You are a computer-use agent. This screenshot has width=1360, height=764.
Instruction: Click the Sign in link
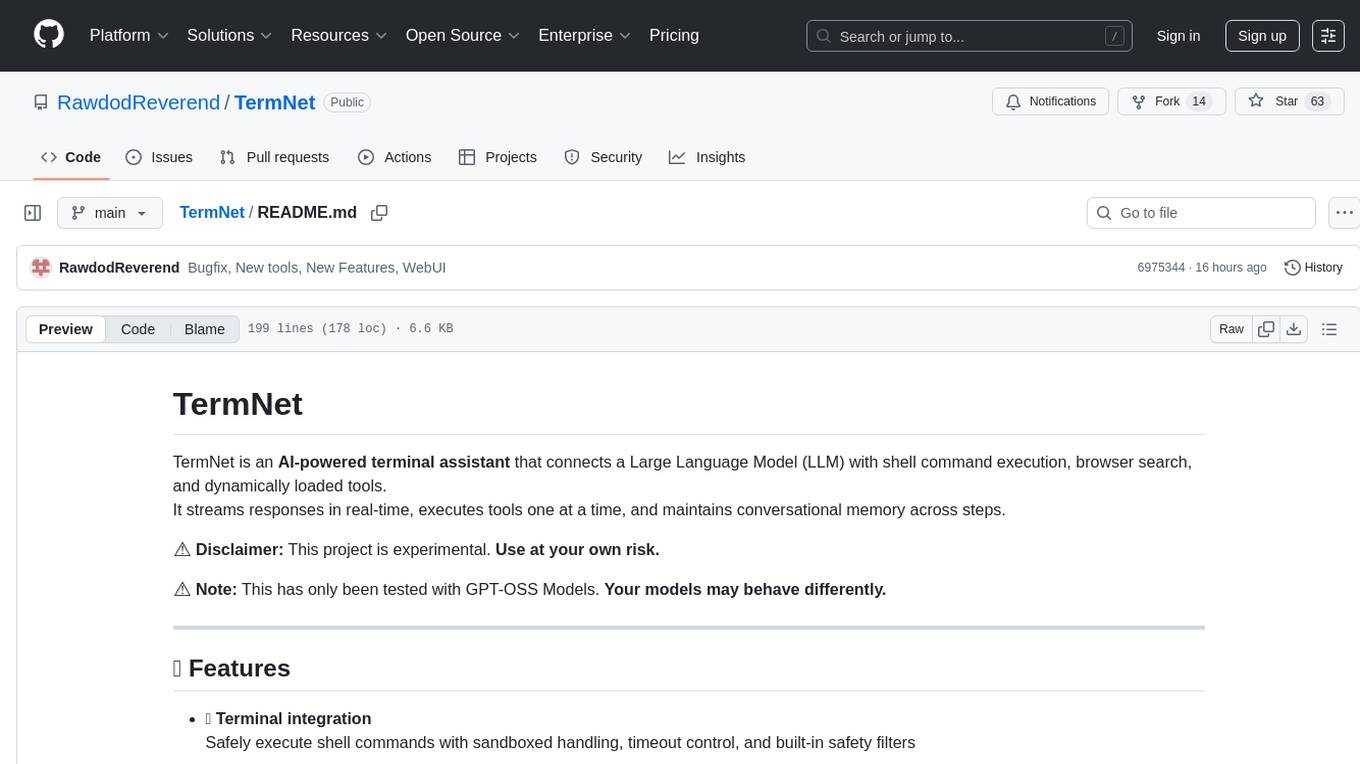1178,36
